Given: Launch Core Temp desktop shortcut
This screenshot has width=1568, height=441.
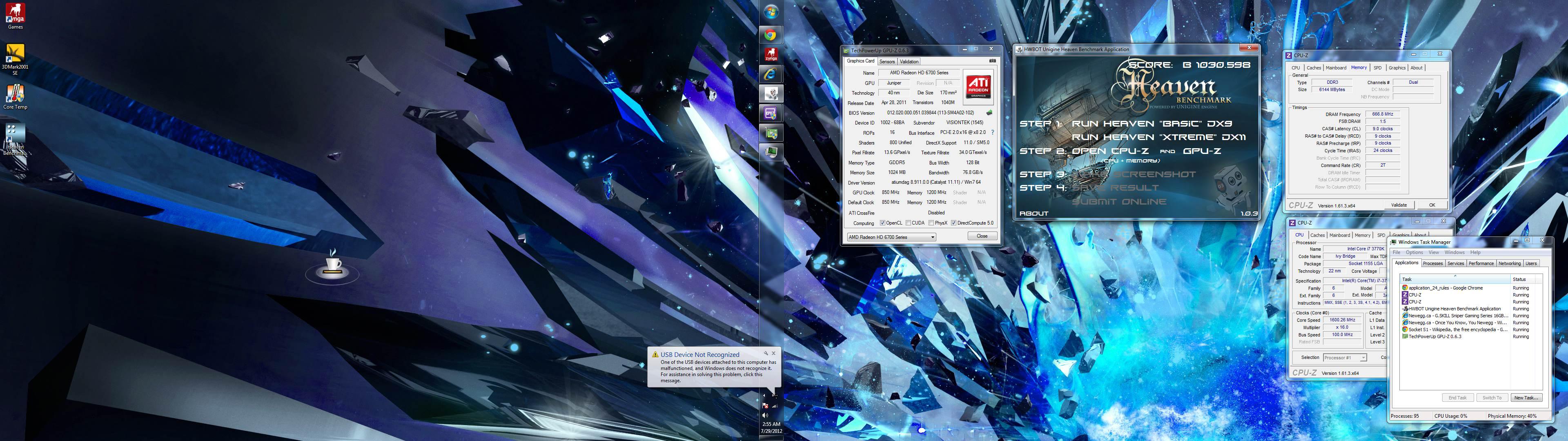Looking at the screenshot, I should [15, 97].
